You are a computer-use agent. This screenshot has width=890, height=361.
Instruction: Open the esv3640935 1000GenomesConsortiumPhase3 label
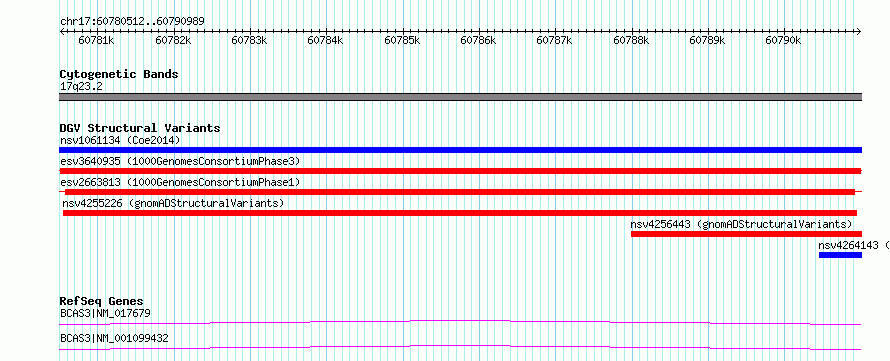pyautogui.click(x=180, y=161)
